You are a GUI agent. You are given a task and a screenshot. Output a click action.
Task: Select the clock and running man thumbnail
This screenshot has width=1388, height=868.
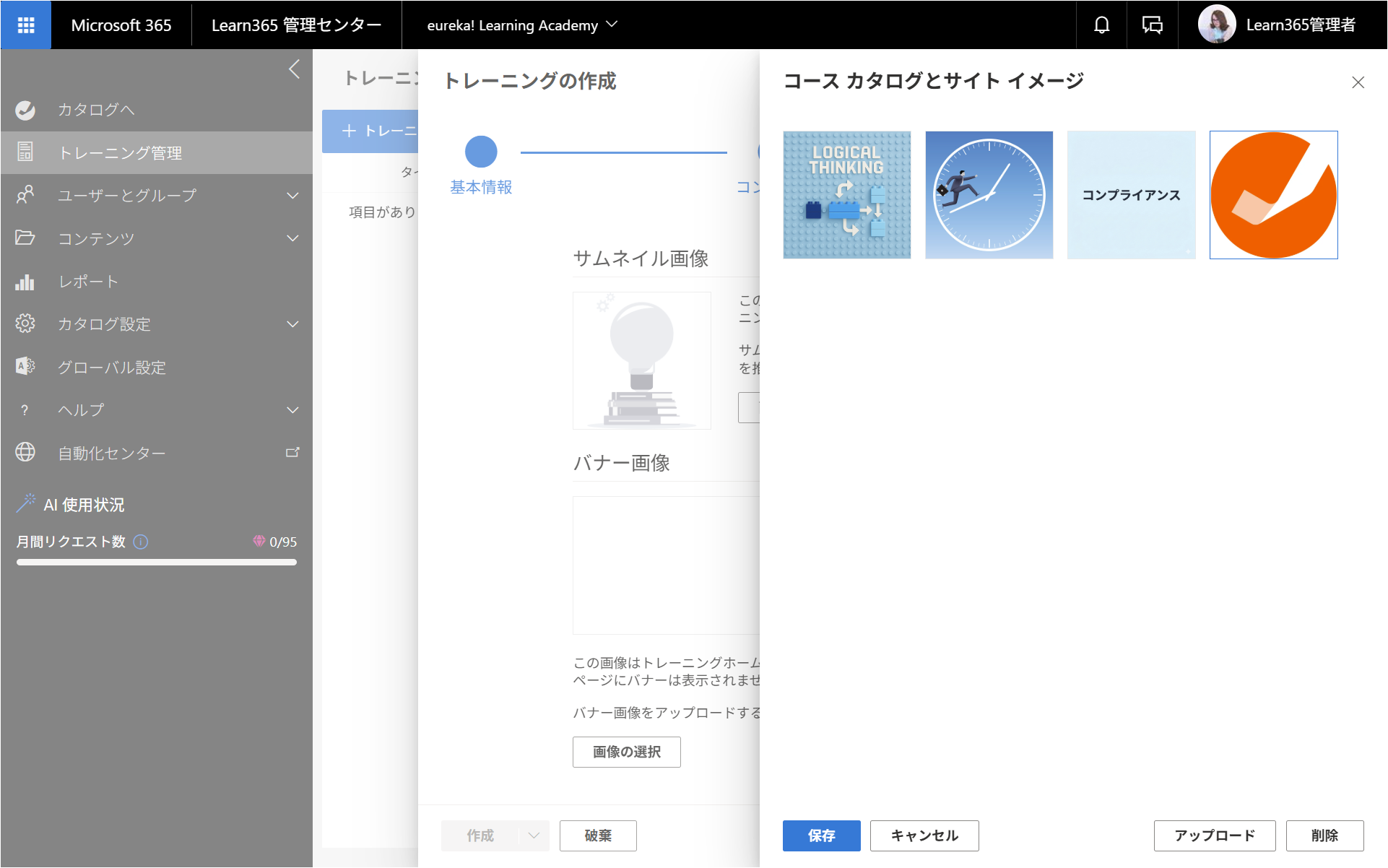(989, 195)
